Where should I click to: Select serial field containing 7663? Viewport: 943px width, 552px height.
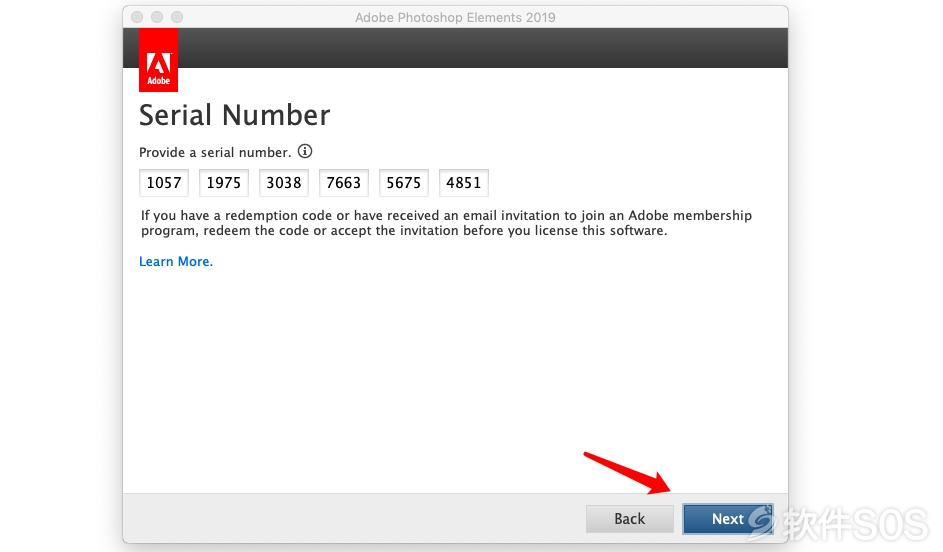coord(343,183)
